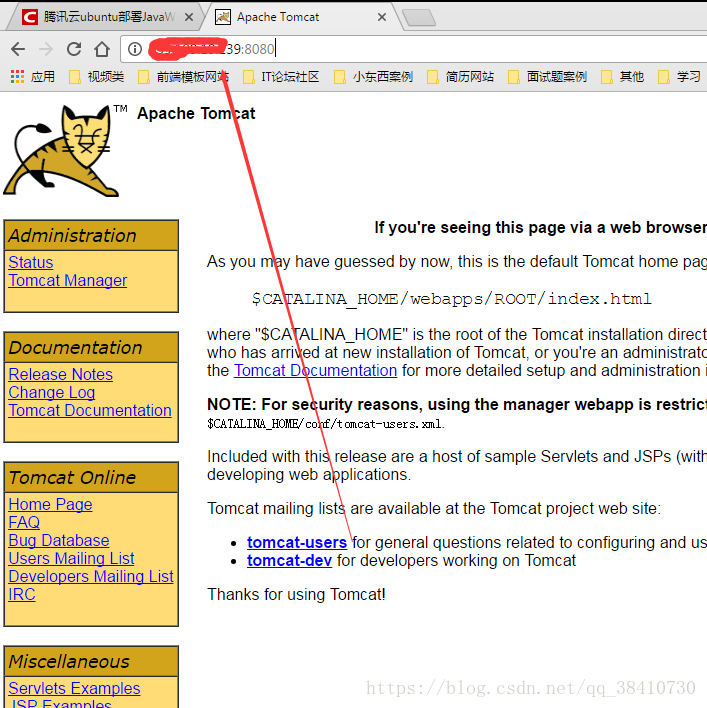707x708 pixels.
Task: Open the Servlets Examples link
Action: point(74,689)
